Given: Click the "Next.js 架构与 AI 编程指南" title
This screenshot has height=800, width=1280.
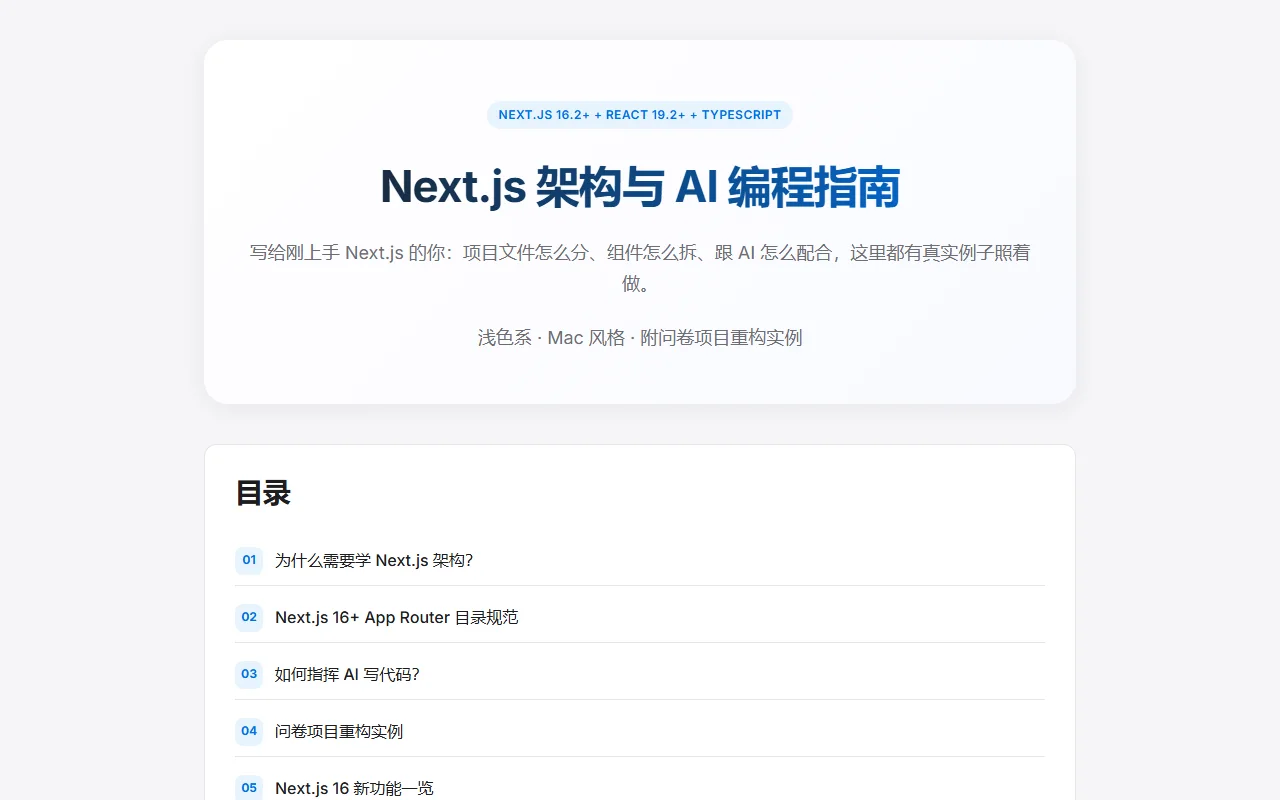Looking at the screenshot, I should (640, 187).
